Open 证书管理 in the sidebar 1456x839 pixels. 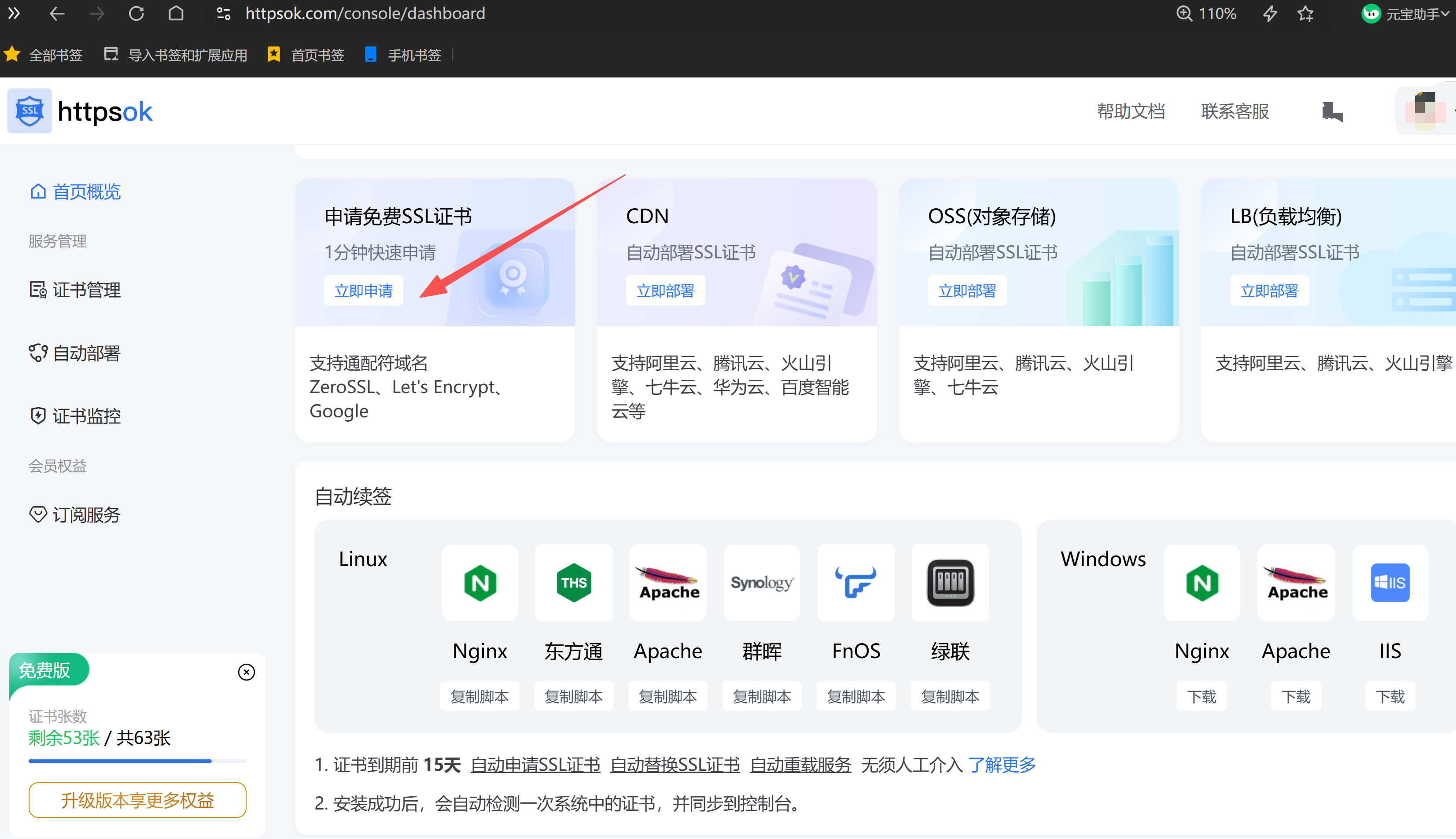pyautogui.click(x=75, y=289)
